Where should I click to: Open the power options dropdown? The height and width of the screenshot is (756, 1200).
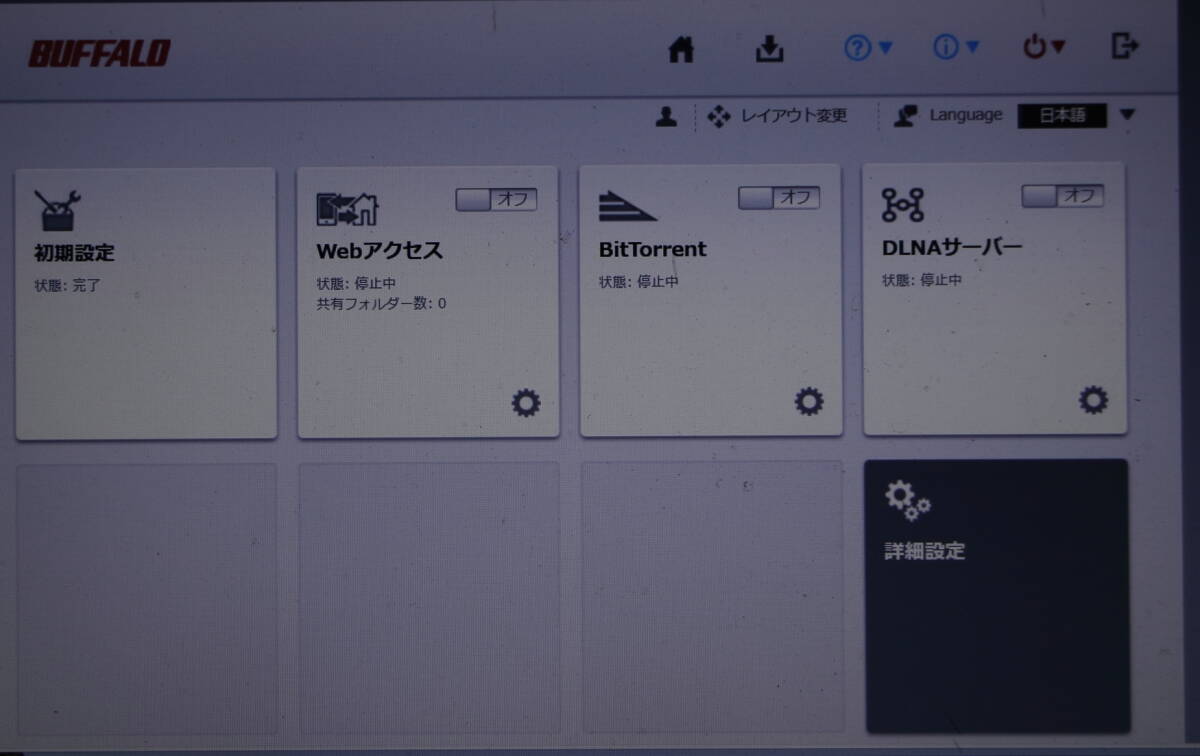tap(1044, 46)
